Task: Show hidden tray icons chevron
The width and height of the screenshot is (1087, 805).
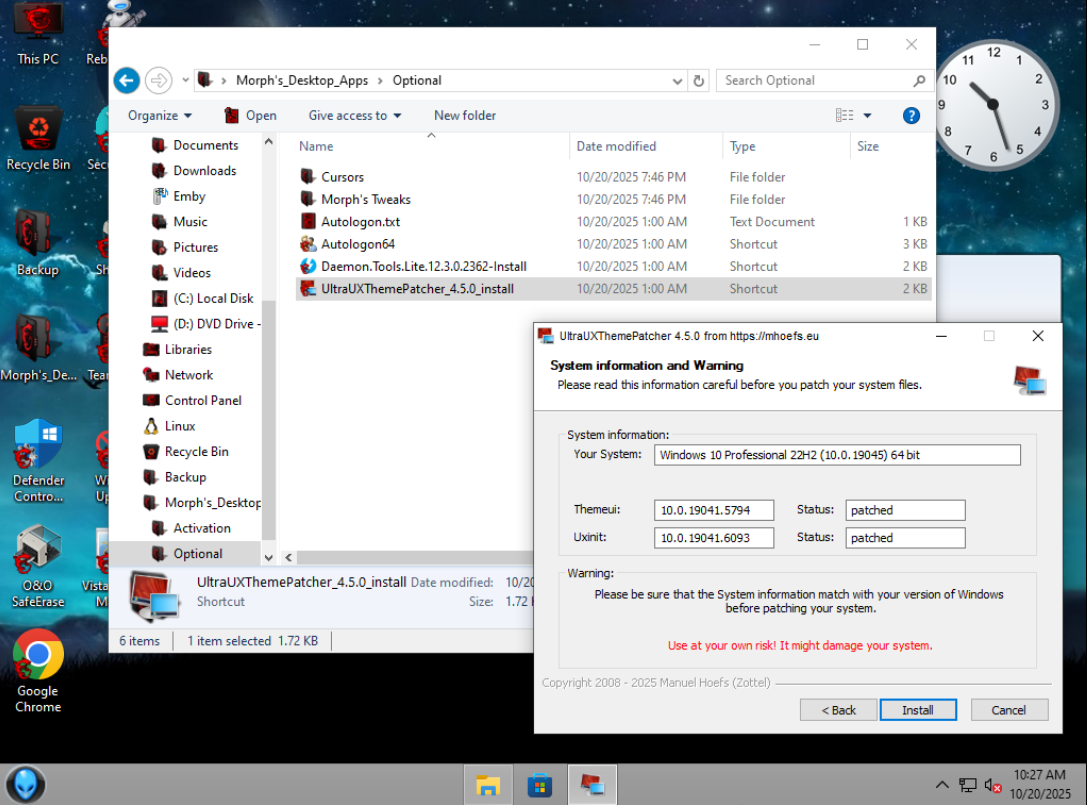Action: (x=942, y=785)
